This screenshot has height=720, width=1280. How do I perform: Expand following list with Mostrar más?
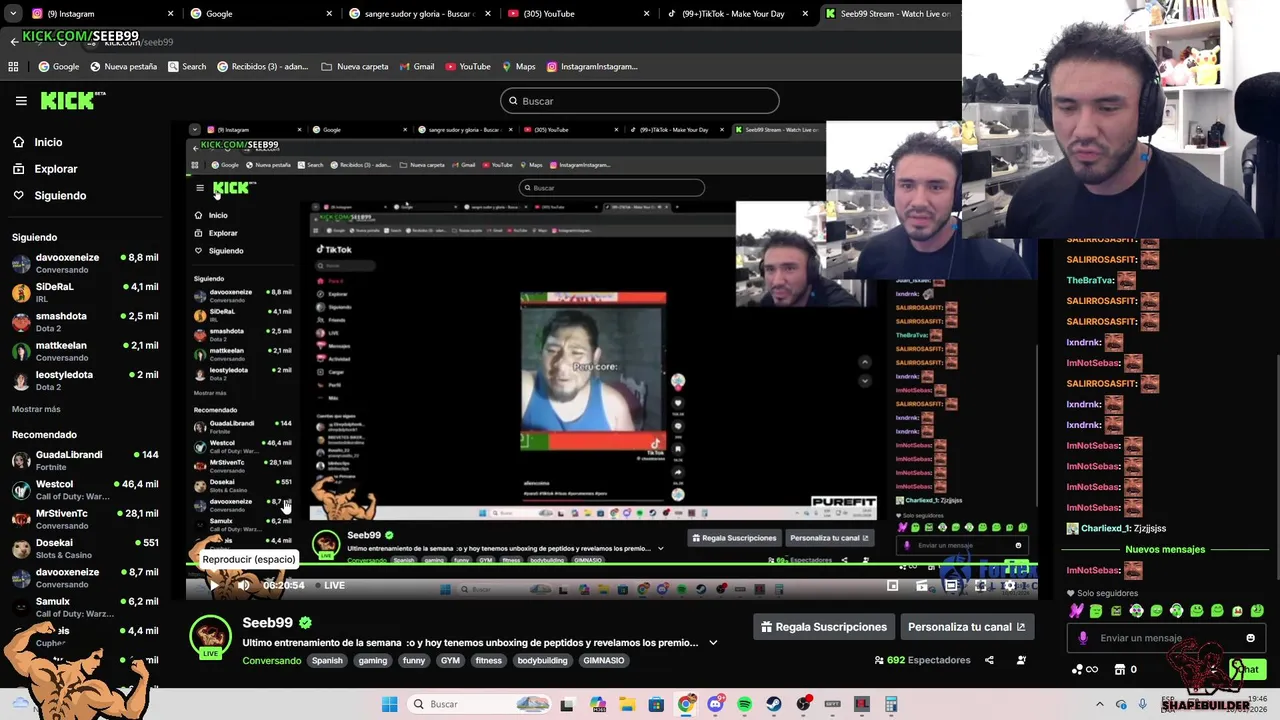point(36,409)
